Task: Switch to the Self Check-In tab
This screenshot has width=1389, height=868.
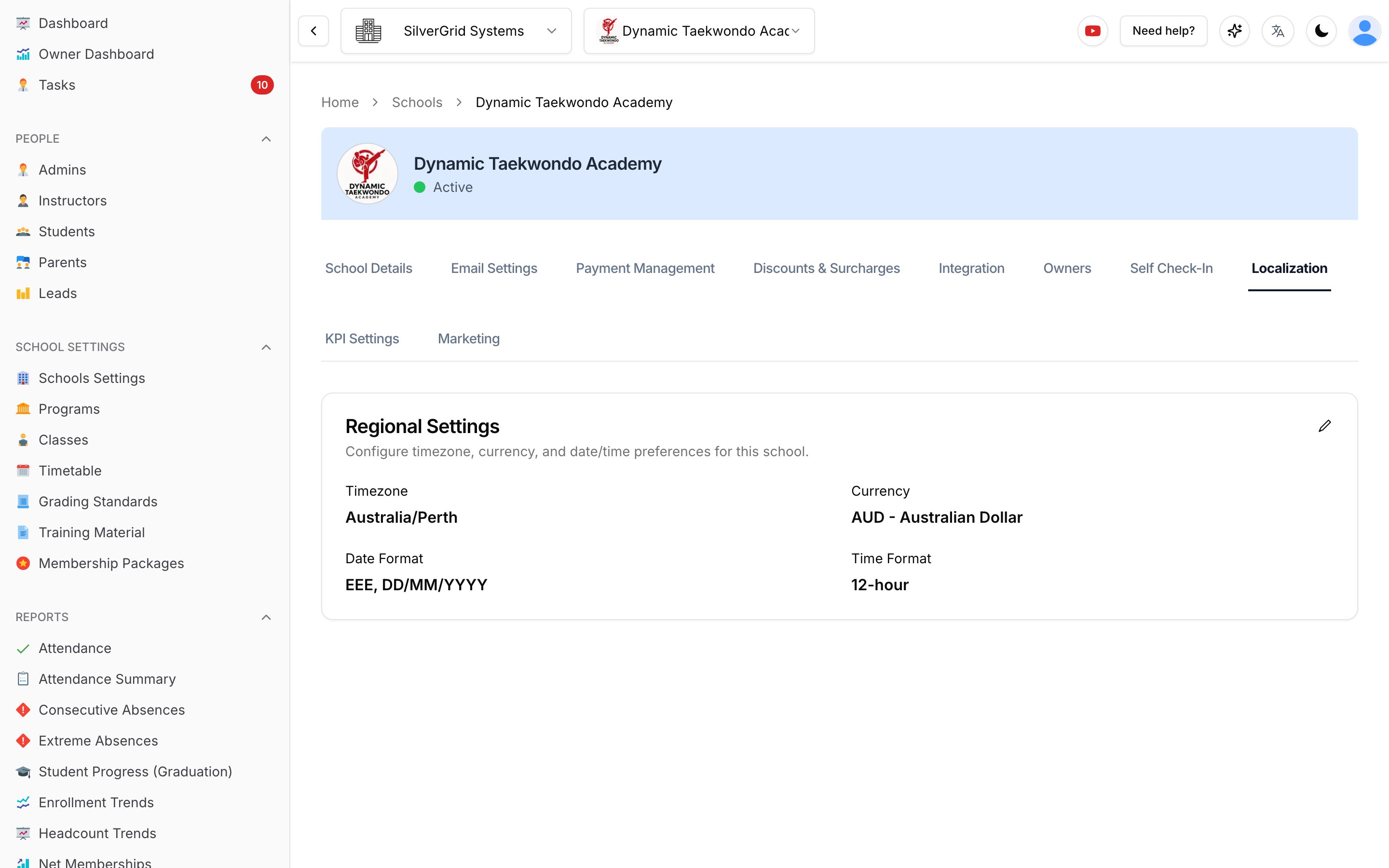Action: tap(1171, 268)
